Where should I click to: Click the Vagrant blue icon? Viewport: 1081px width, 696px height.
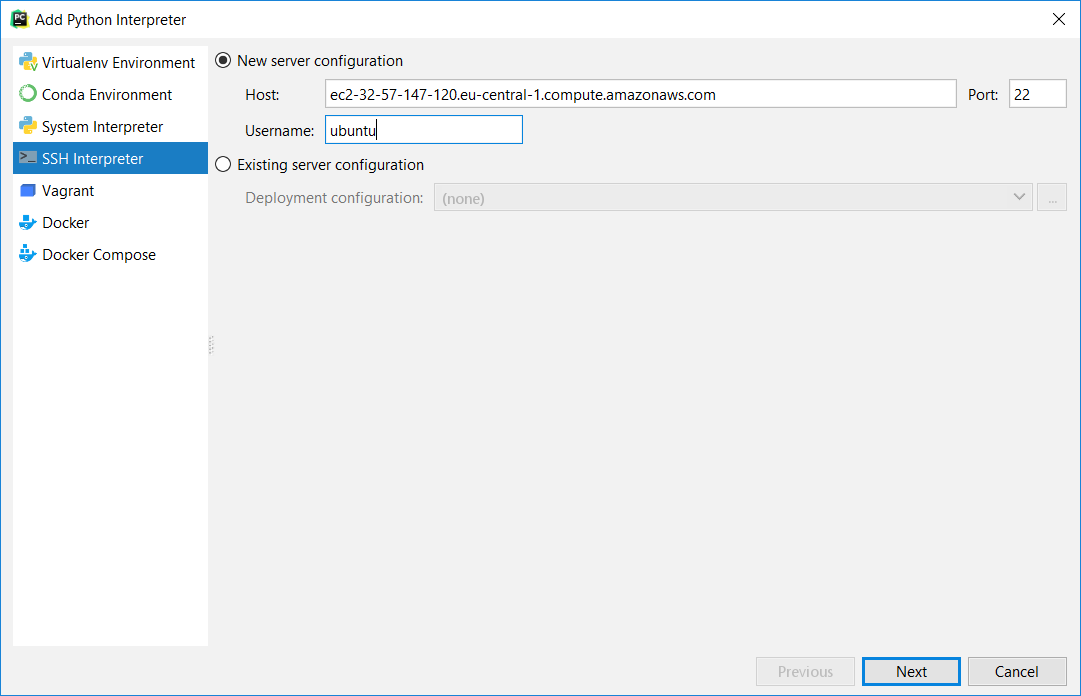(28, 190)
